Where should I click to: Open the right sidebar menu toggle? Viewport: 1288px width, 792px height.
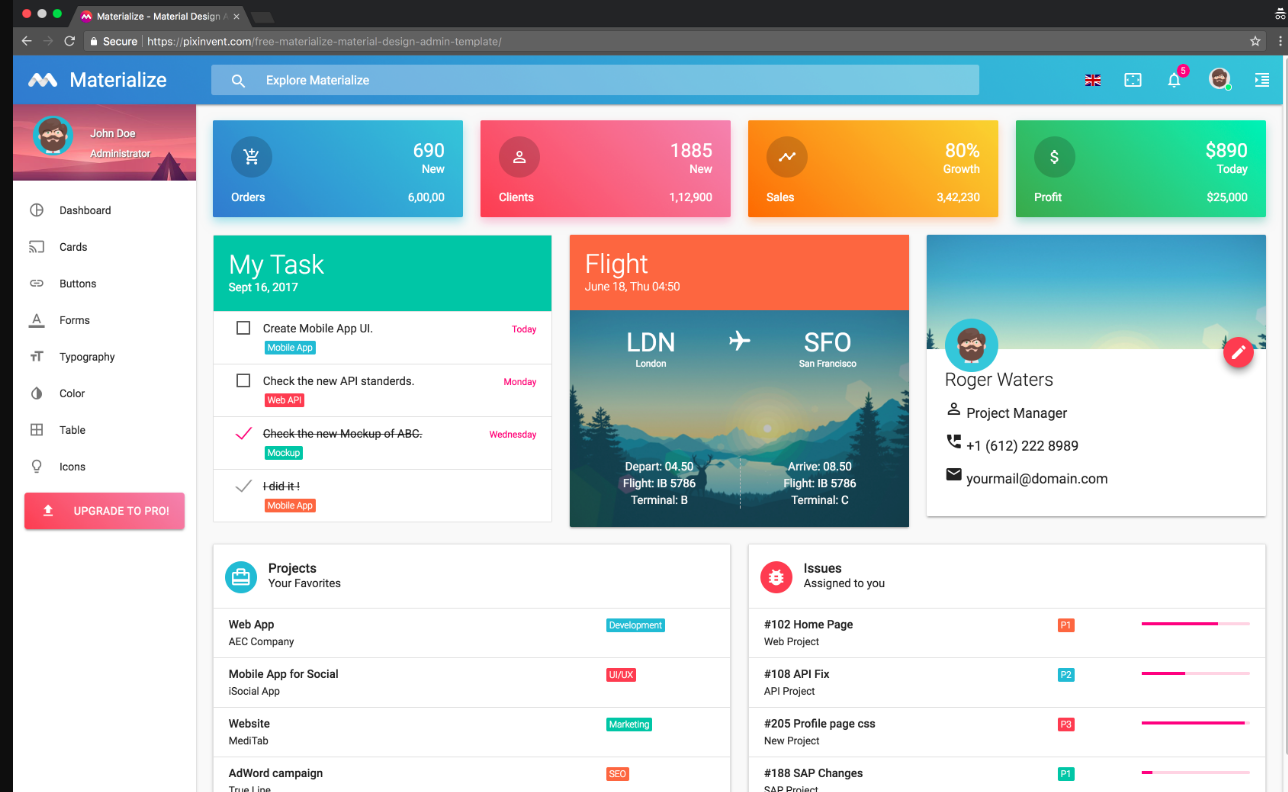click(1261, 79)
